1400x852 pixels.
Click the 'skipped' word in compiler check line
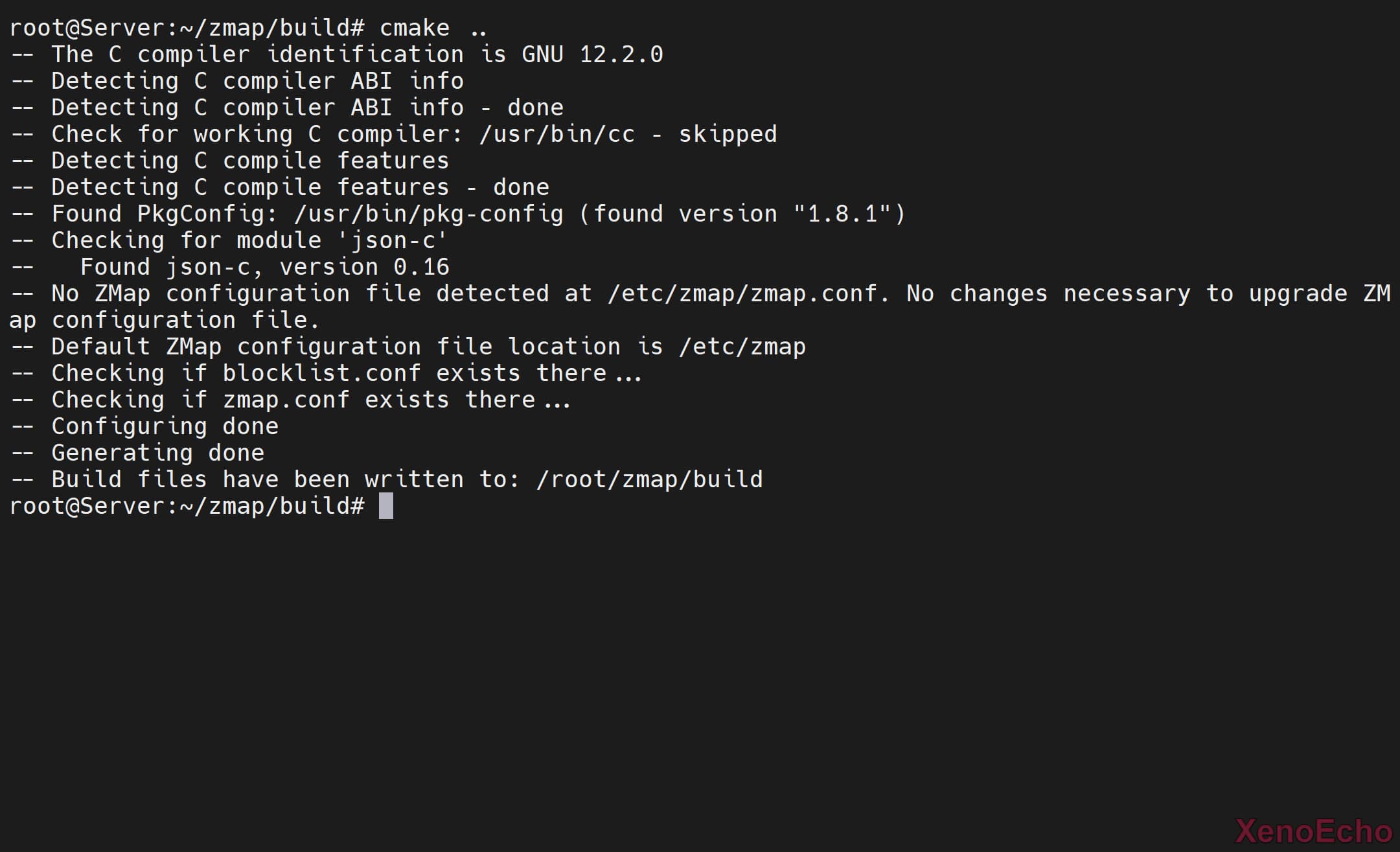click(x=728, y=134)
